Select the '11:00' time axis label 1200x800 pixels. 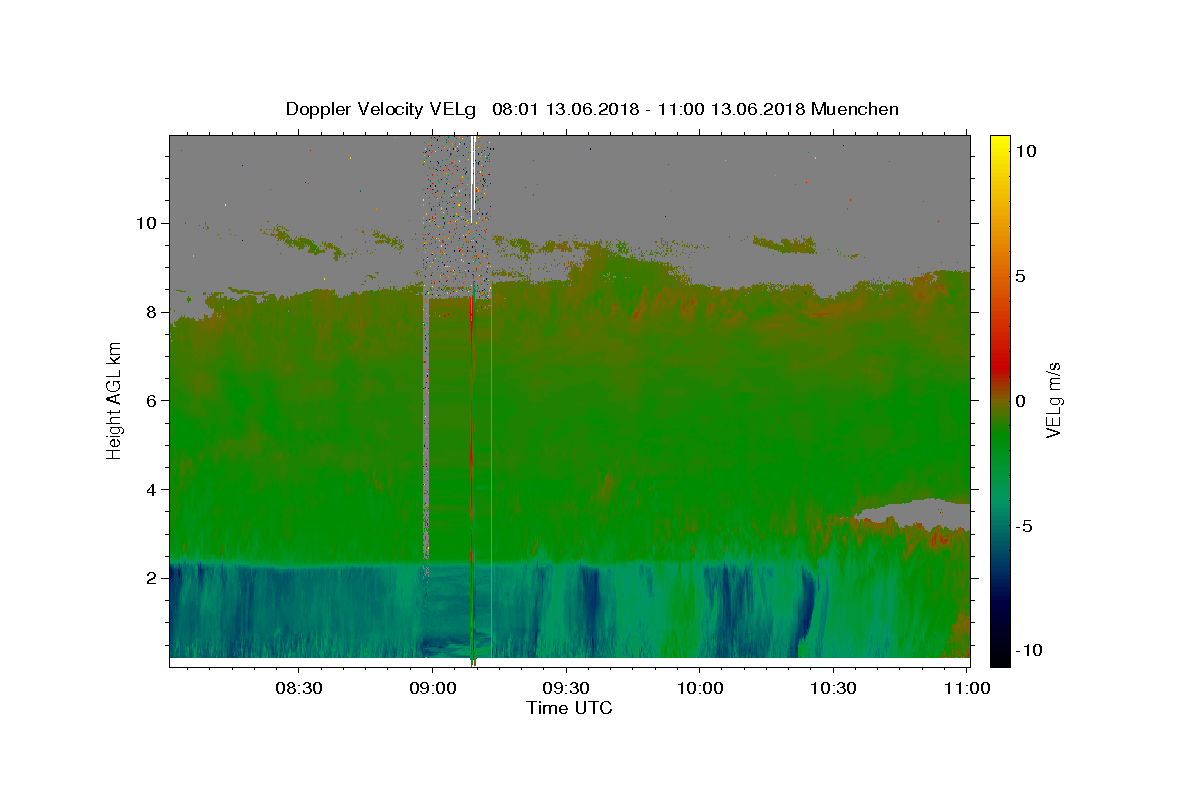[967, 689]
